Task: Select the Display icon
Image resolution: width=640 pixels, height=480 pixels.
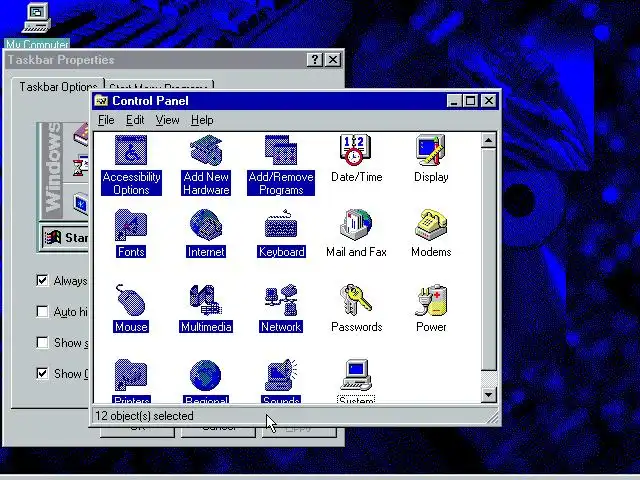Action: (x=431, y=150)
